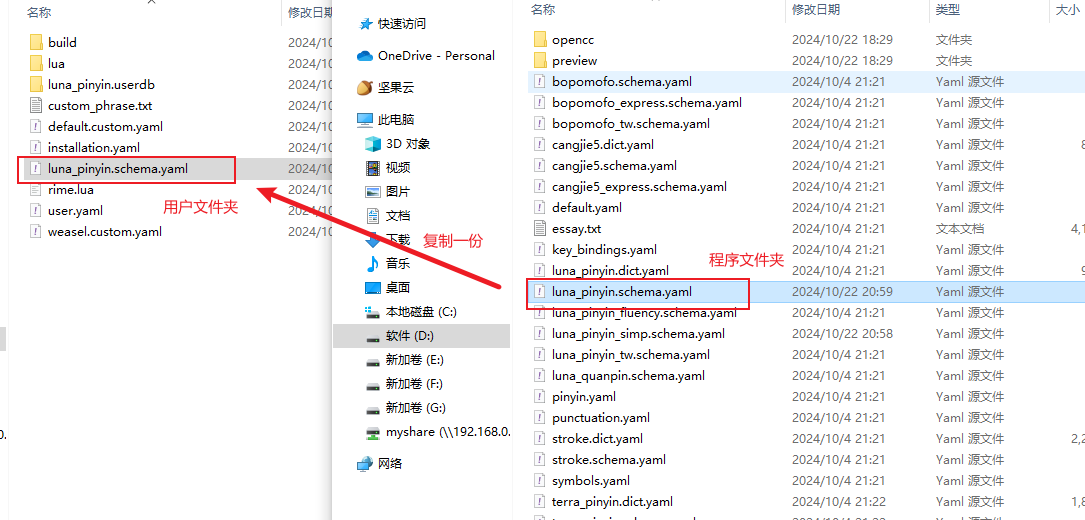Image resolution: width=1085 pixels, height=520 pixels.
Task: Click the 名称 column header in left window
Action: 39,12
